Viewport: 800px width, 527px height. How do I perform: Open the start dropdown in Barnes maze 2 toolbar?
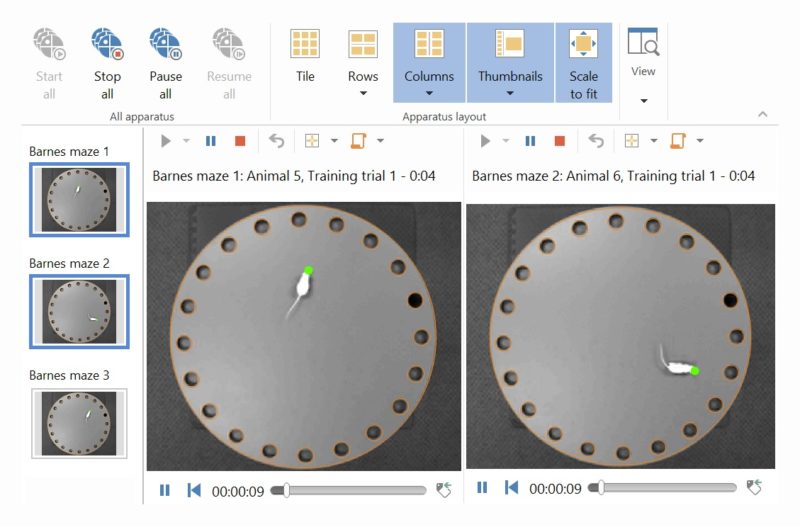coord(506,141)
